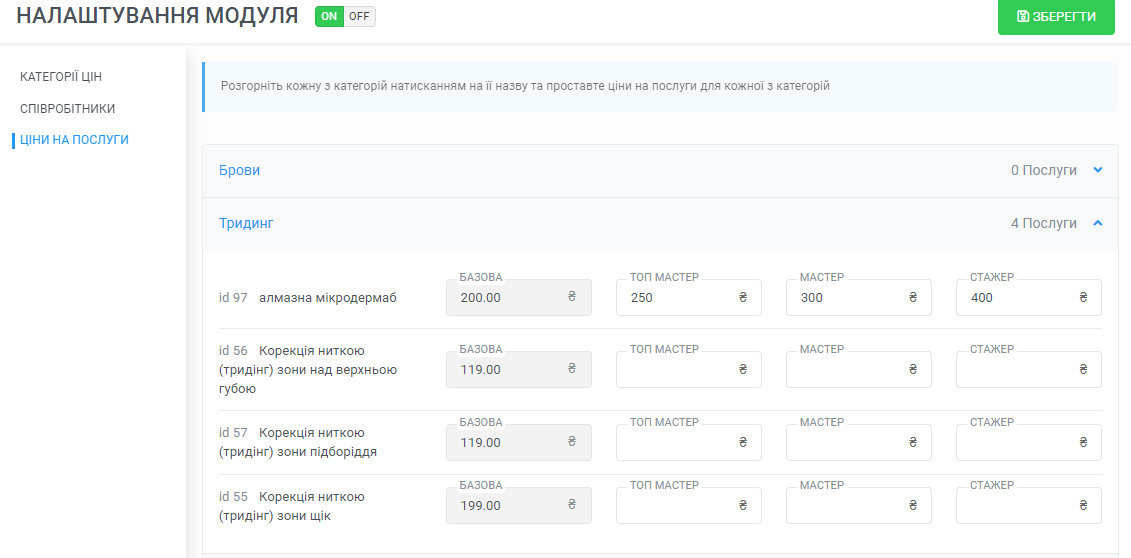The width and height of the screenshot is (1131, 558).
Task: Click the Тридинг category title
Action: pos(247,223)
